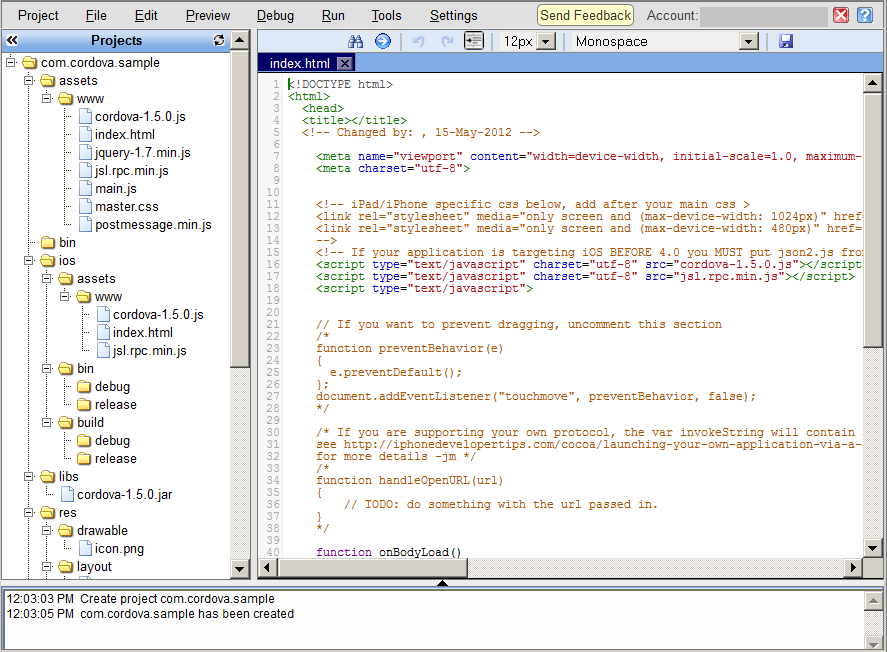The width and height of the screenshot is (887, 652).
Task: Redo the last undone edit
Action: click(x=447, y=41)
